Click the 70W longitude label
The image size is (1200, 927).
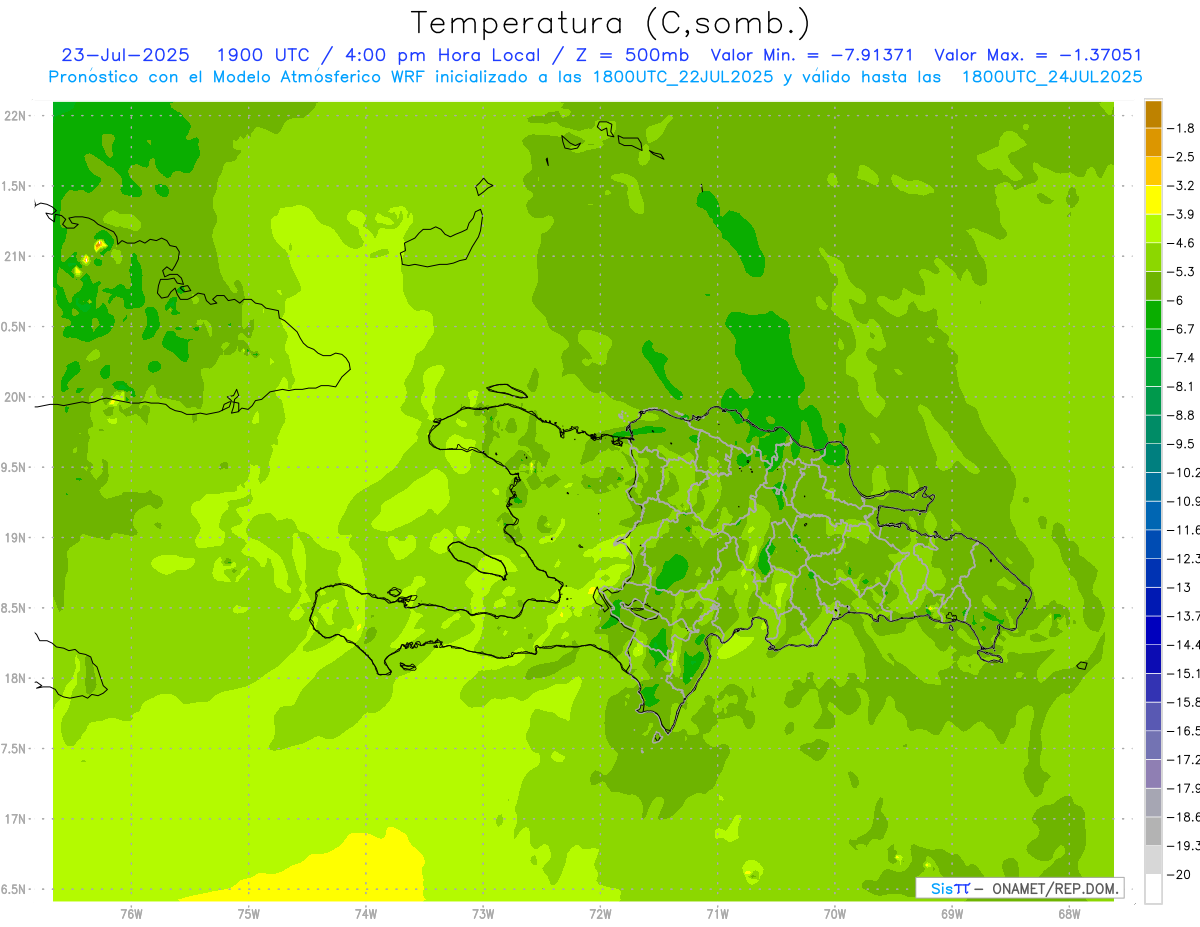[x=835, y=913]
